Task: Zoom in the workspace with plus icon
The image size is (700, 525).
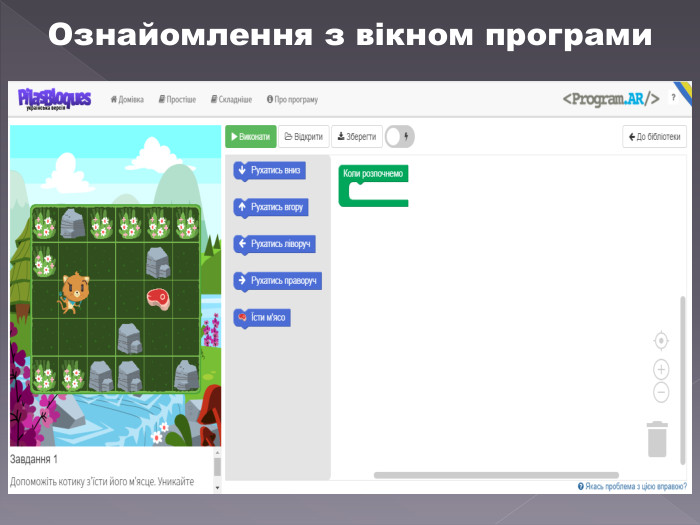Action: tap(661, 369)
